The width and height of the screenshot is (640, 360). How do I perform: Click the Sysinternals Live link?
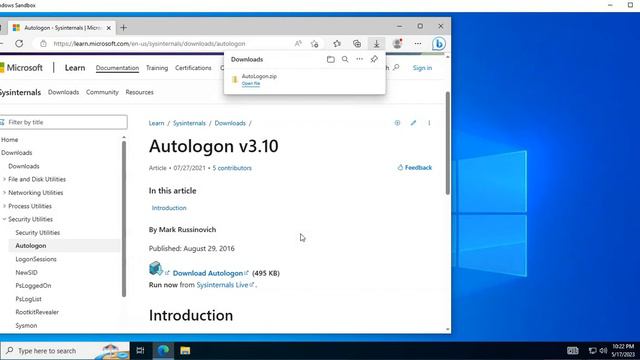coord(222,285)
